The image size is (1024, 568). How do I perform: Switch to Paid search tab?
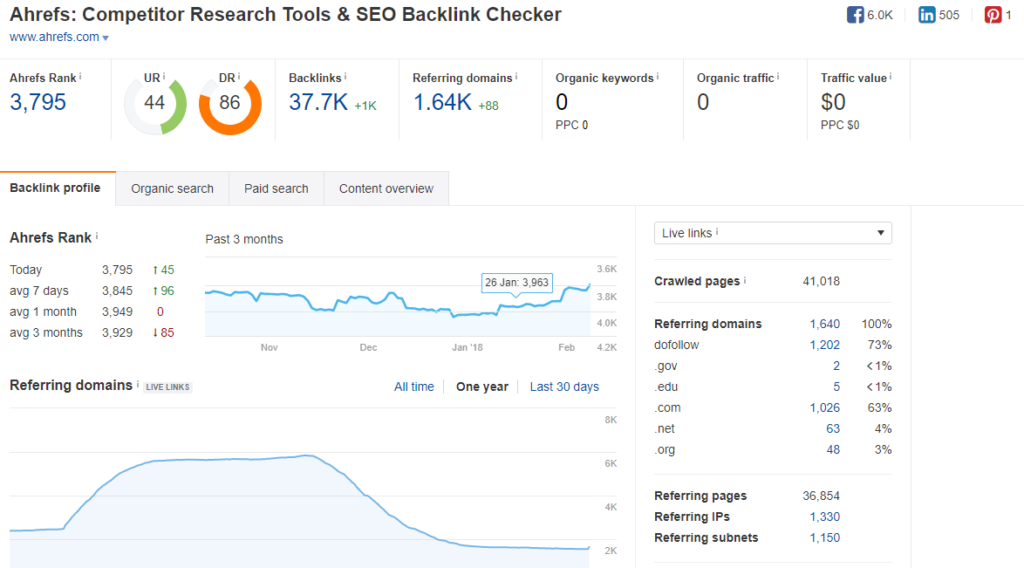pos(276,189)
